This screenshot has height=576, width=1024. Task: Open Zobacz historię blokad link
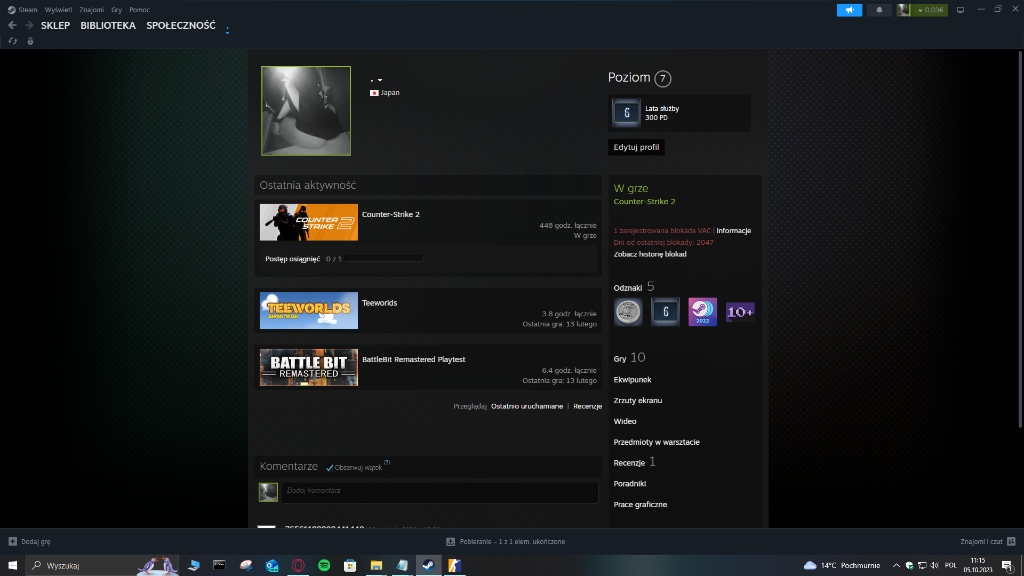point(649,254)
